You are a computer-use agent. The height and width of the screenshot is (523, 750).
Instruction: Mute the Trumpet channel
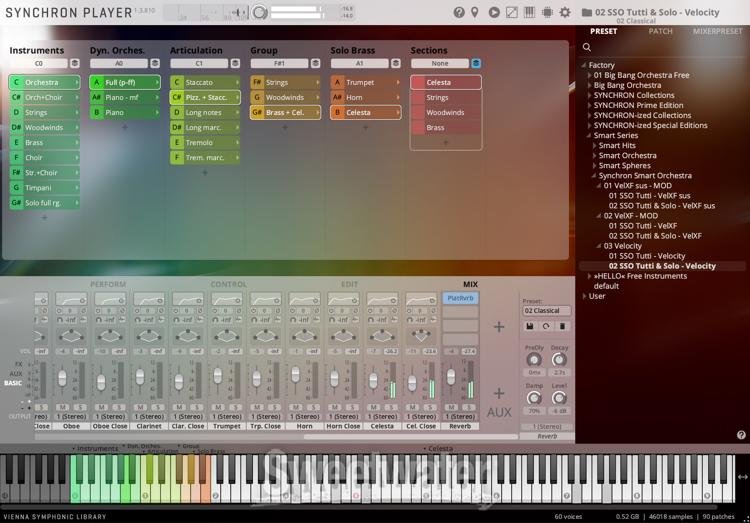(218, 407)
